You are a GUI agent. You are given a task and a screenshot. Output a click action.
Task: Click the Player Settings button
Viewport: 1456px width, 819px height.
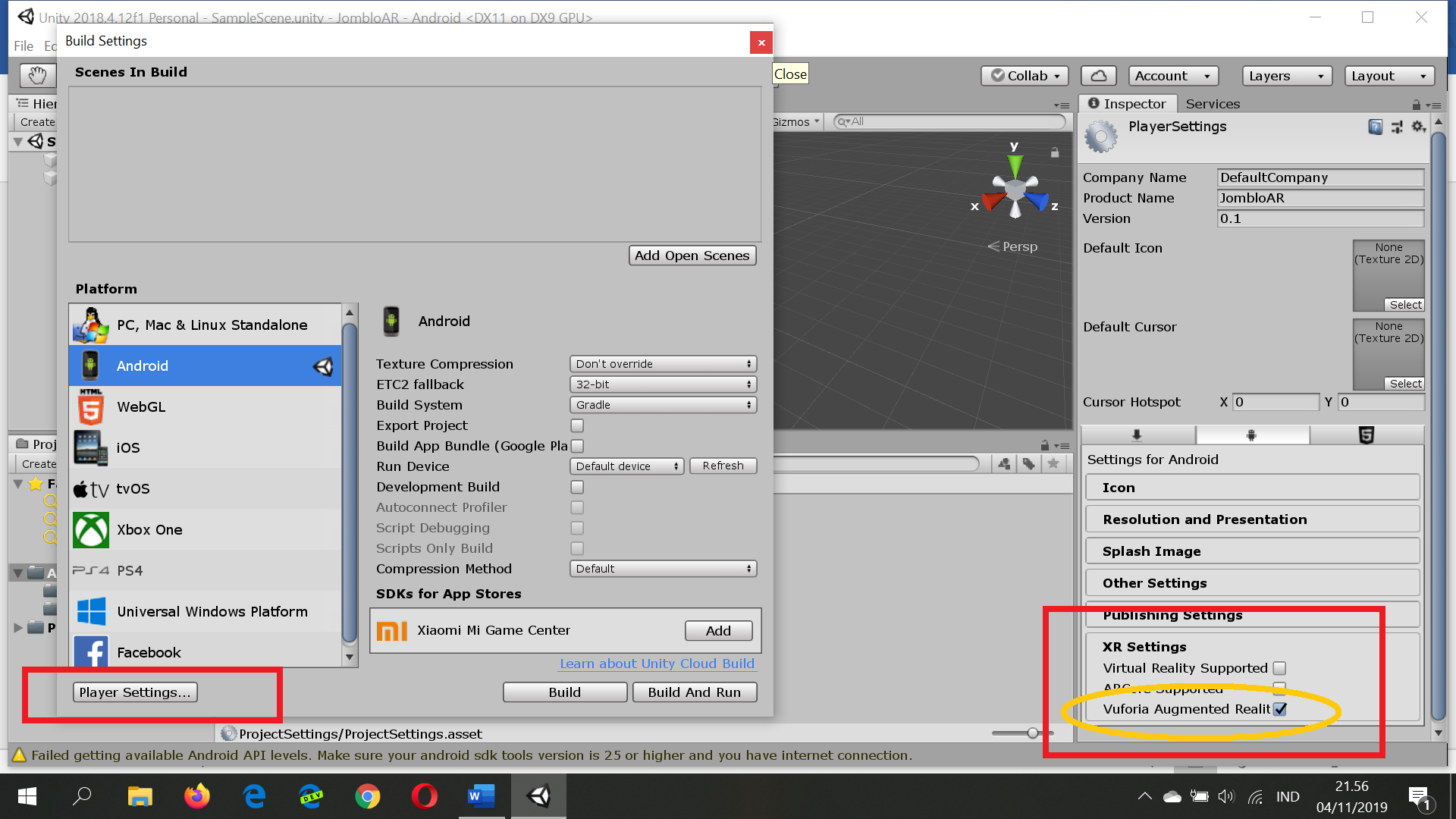(x=135, y=692)
